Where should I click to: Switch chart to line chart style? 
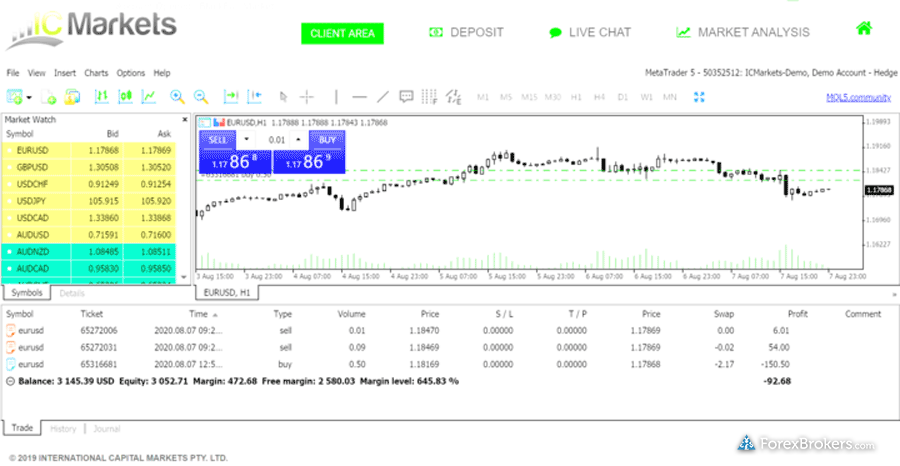[x=149, y=97]
